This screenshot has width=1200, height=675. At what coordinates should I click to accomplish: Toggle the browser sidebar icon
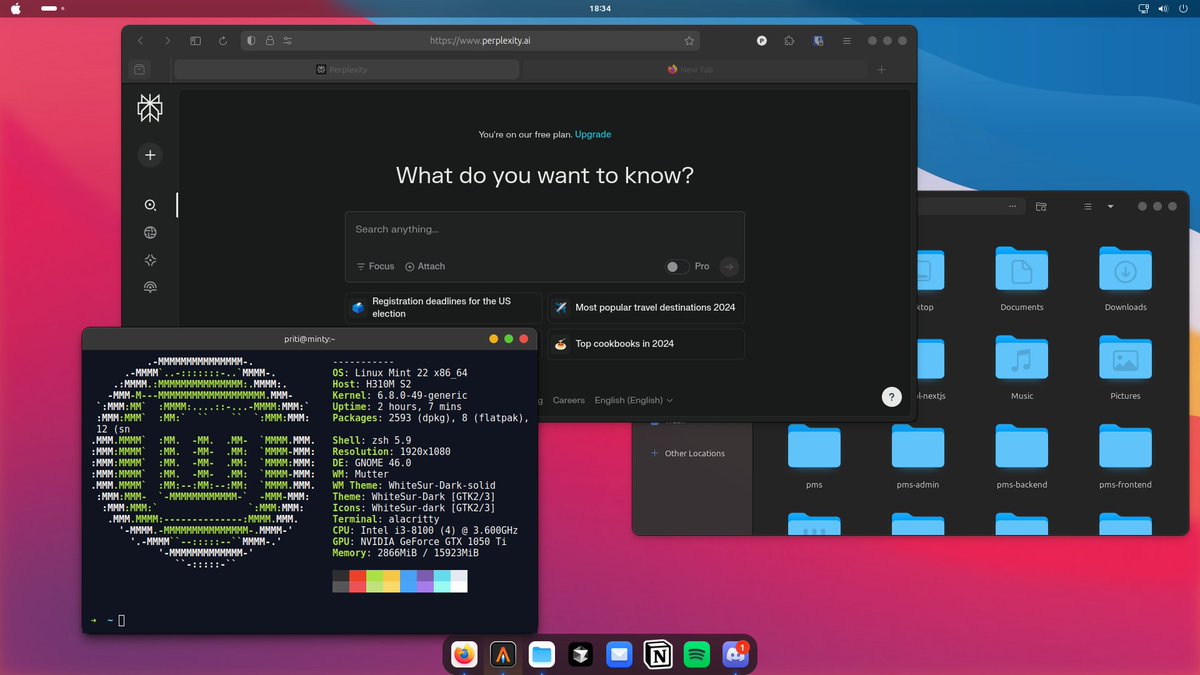click(x=196, y=41)
